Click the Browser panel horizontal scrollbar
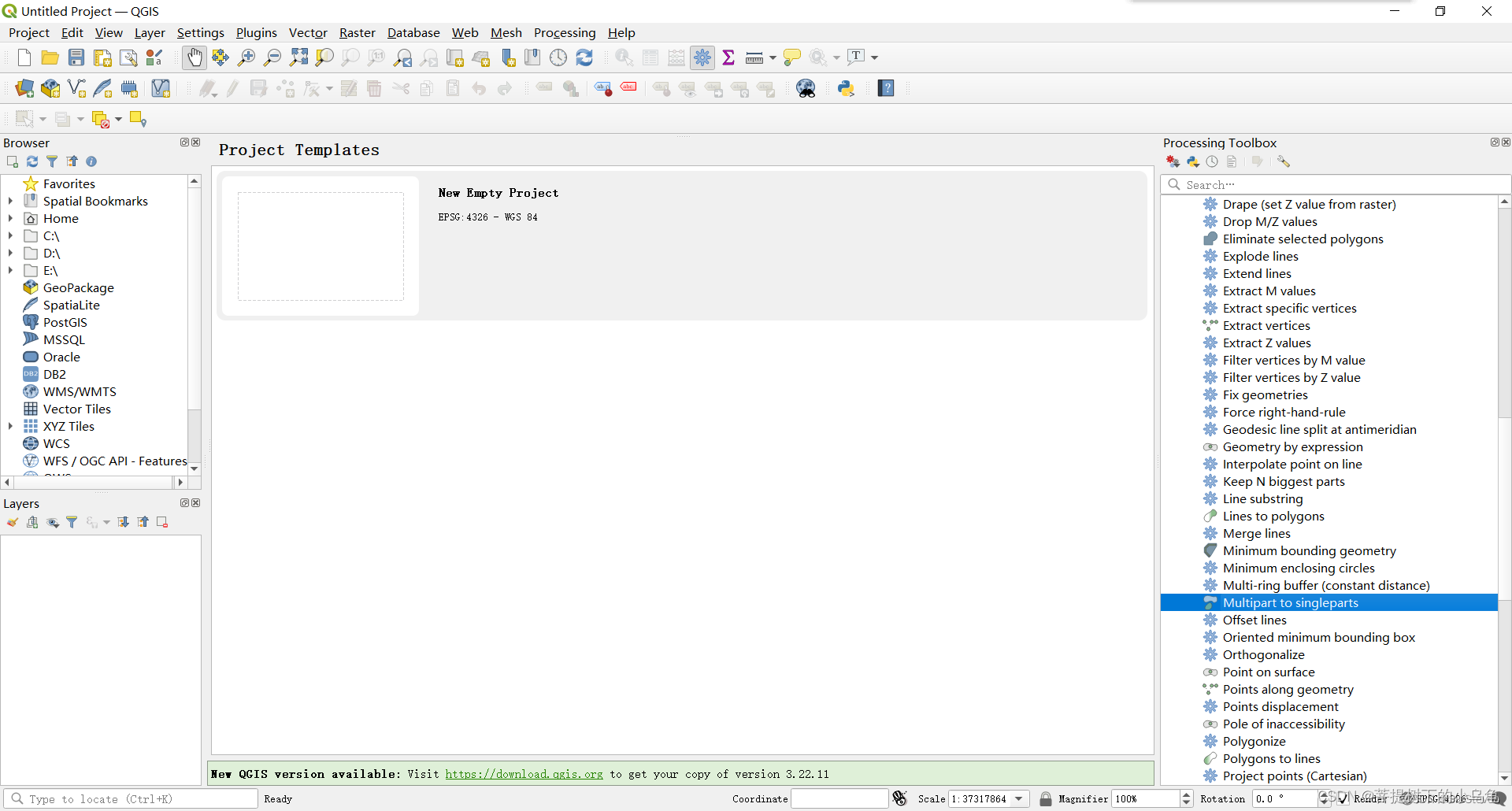Viewport: 1512px width, 811px height. click(94, 482)
